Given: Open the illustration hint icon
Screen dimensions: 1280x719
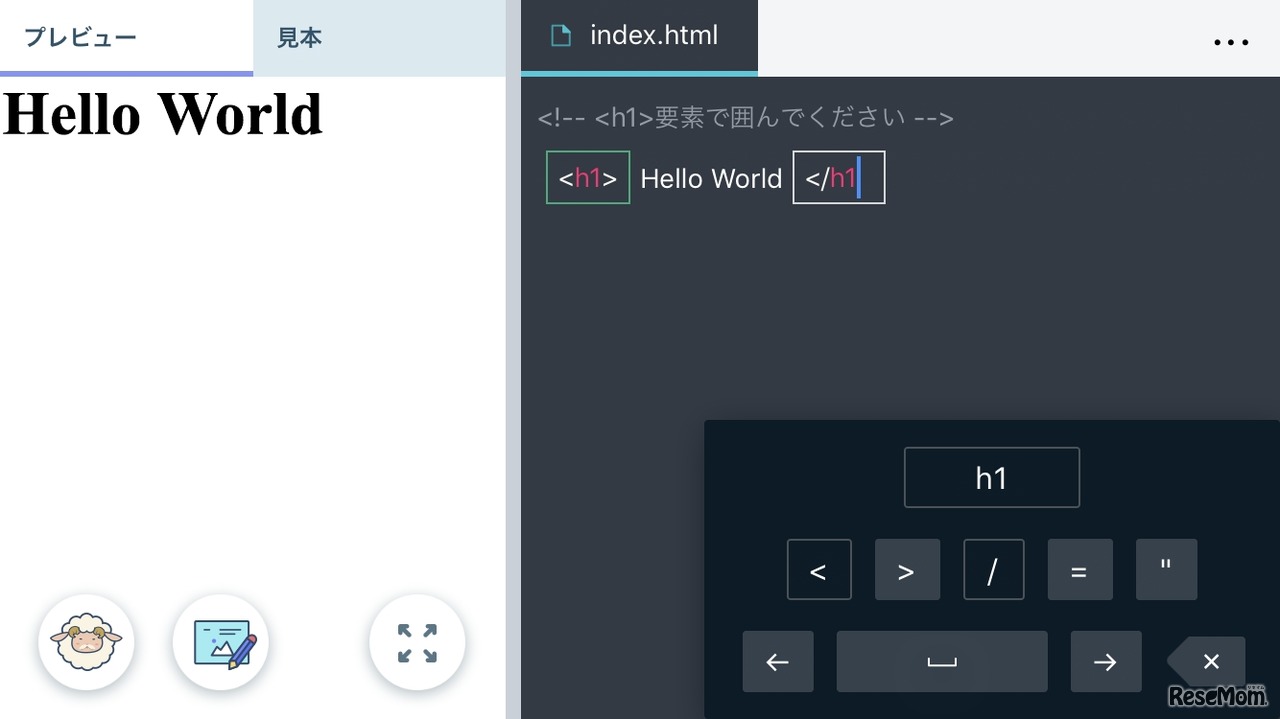Looking at the screenshot, I should click(x=221, y=643).
